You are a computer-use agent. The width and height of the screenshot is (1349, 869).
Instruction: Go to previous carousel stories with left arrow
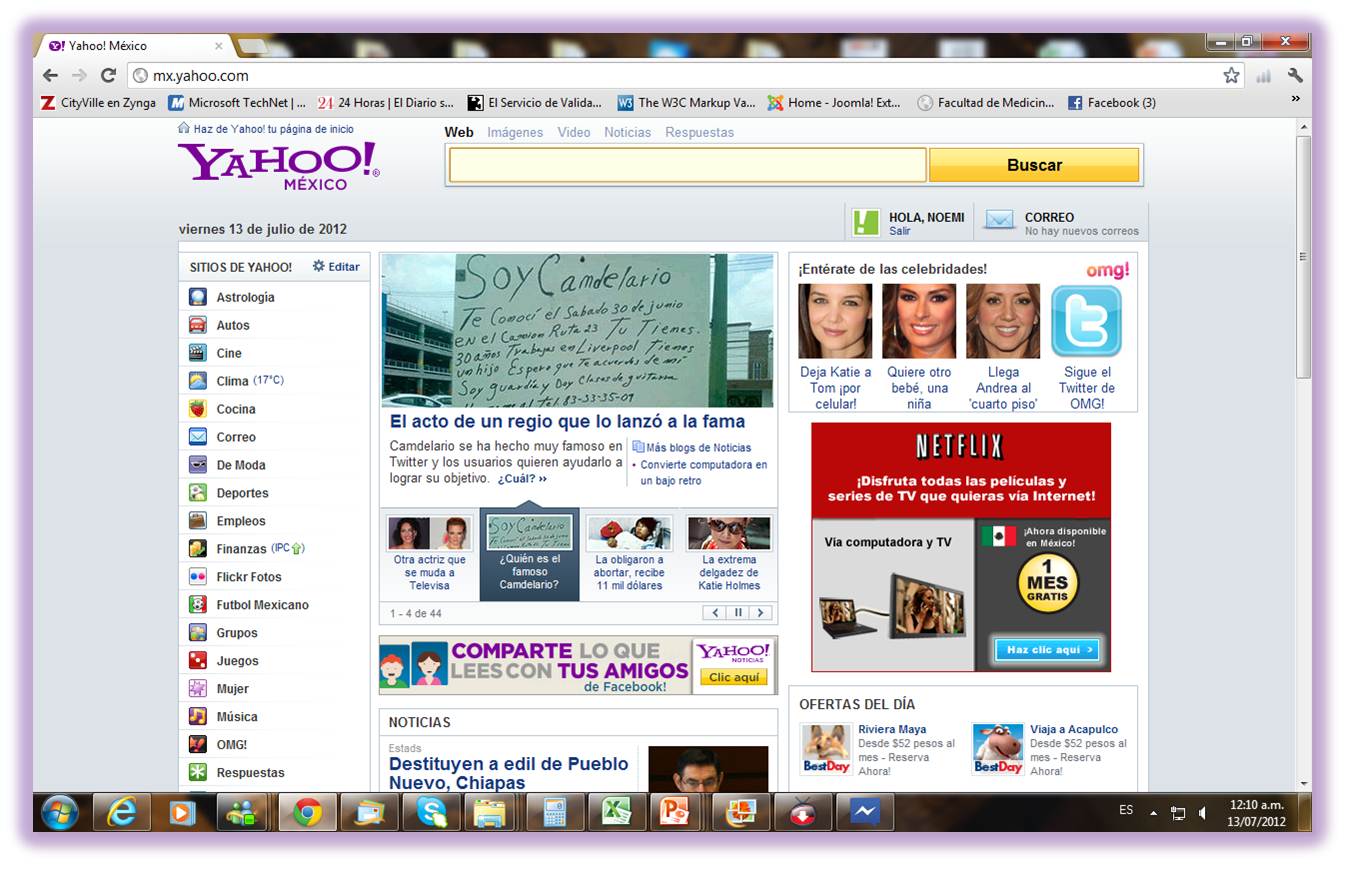(717, 613)
